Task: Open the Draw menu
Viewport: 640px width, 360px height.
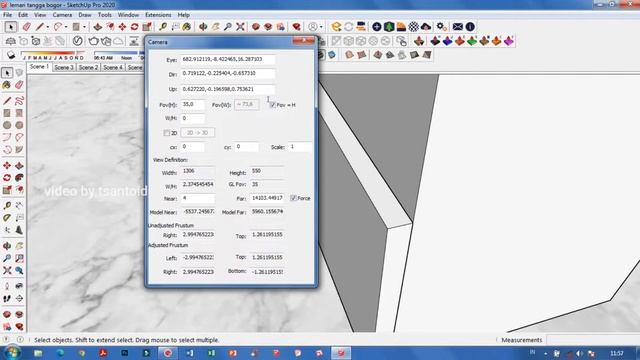Action: [85, 15]
